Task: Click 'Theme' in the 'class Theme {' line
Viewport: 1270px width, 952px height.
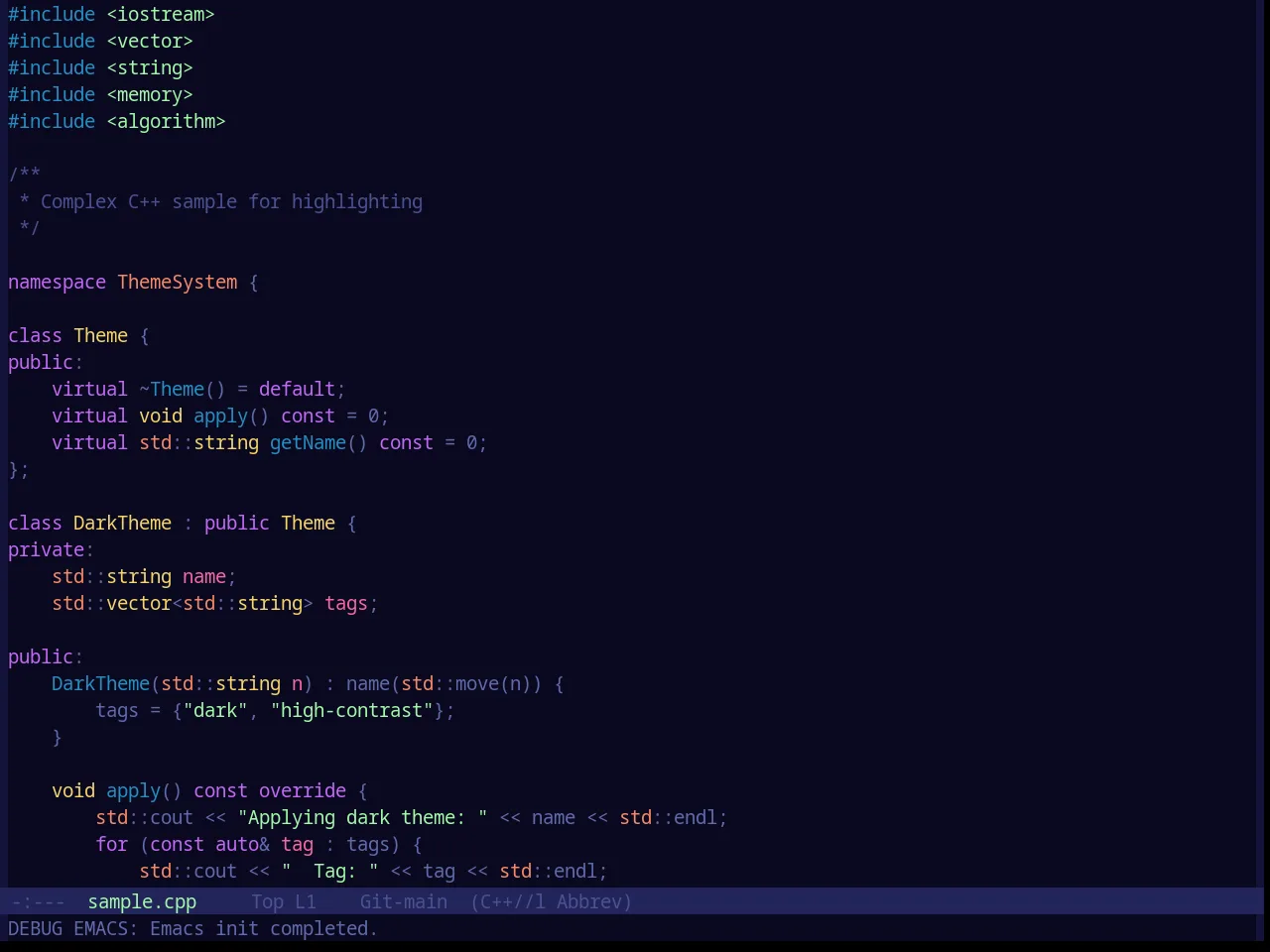Action: 100,336
